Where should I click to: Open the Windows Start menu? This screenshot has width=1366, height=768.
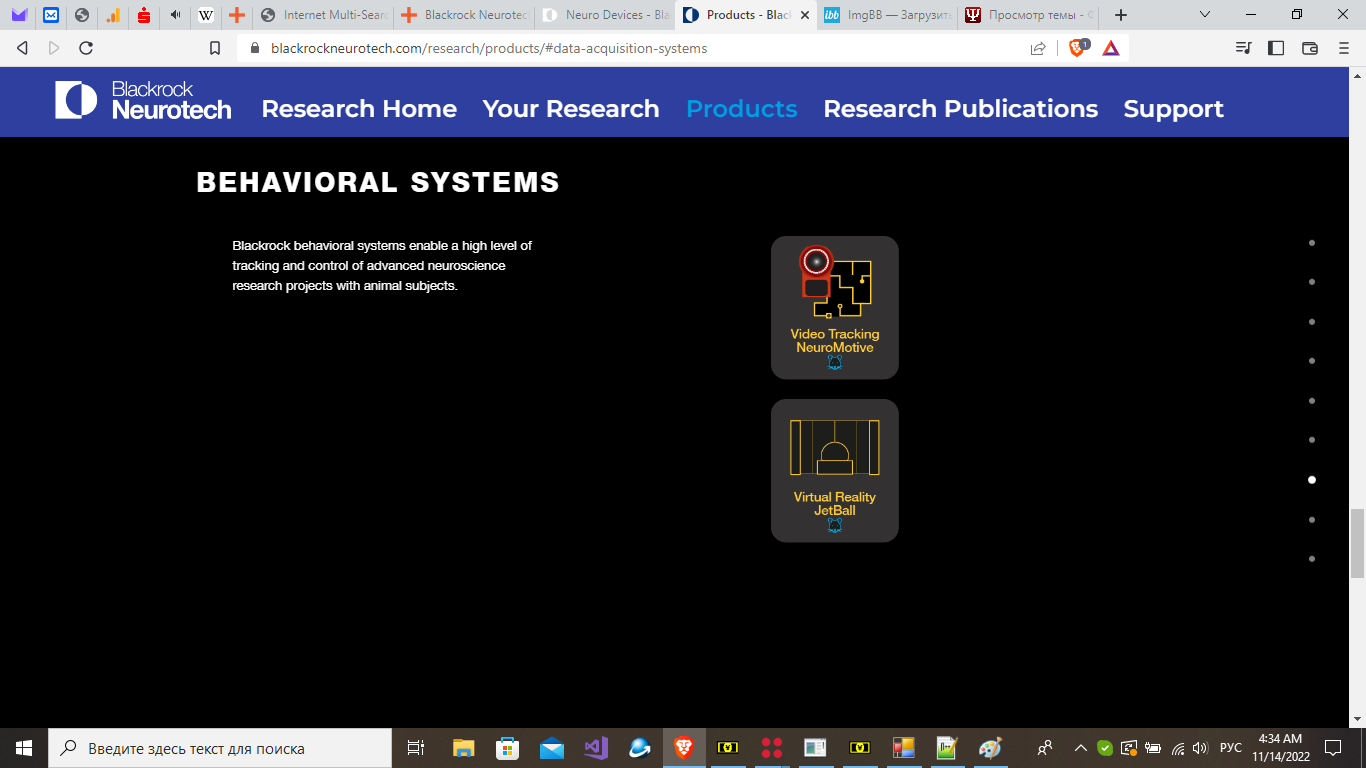[x=24, y=748]
